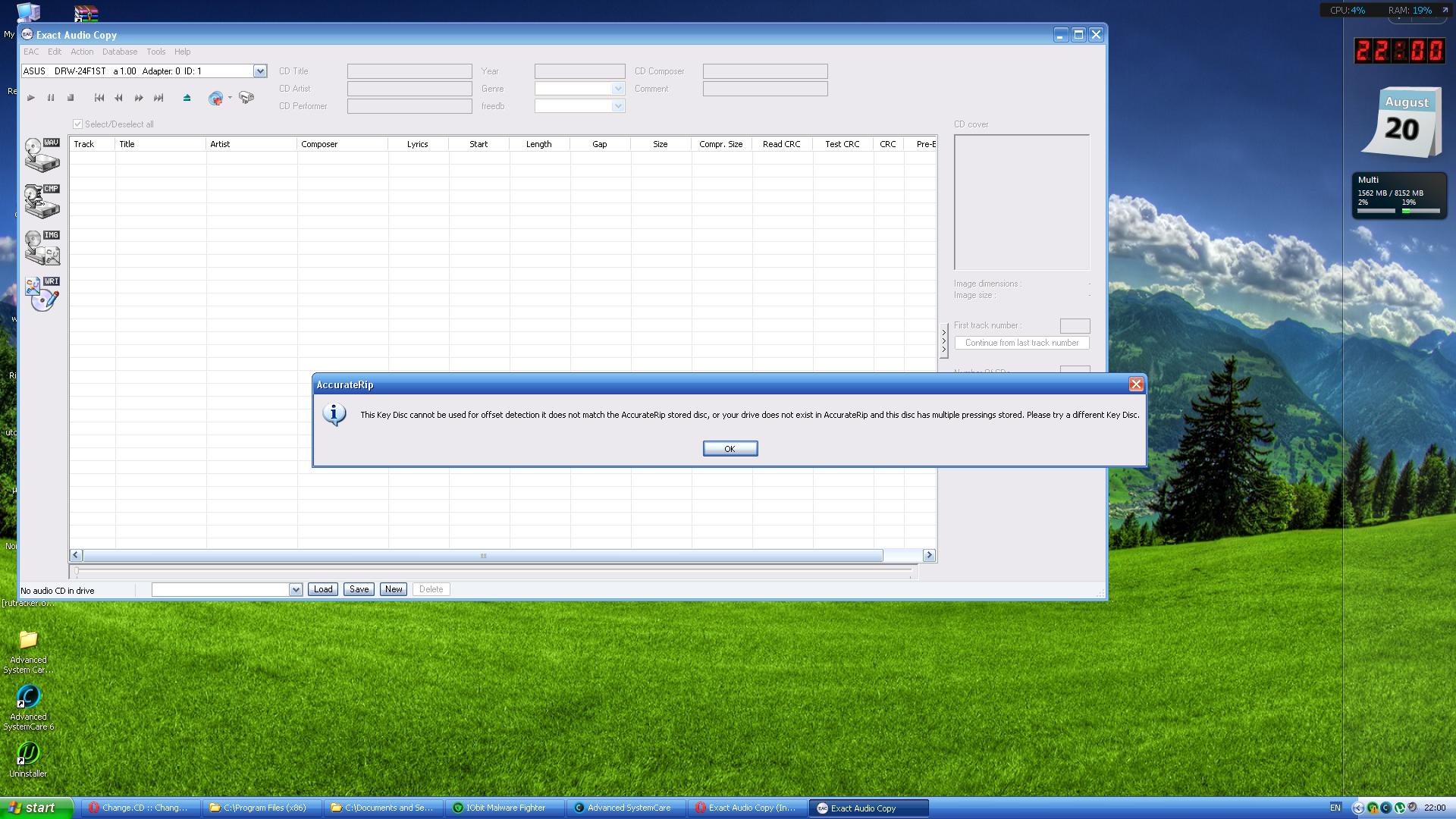Click the CD Composer input field
The image size is (1456, 819).
(765, 71)
